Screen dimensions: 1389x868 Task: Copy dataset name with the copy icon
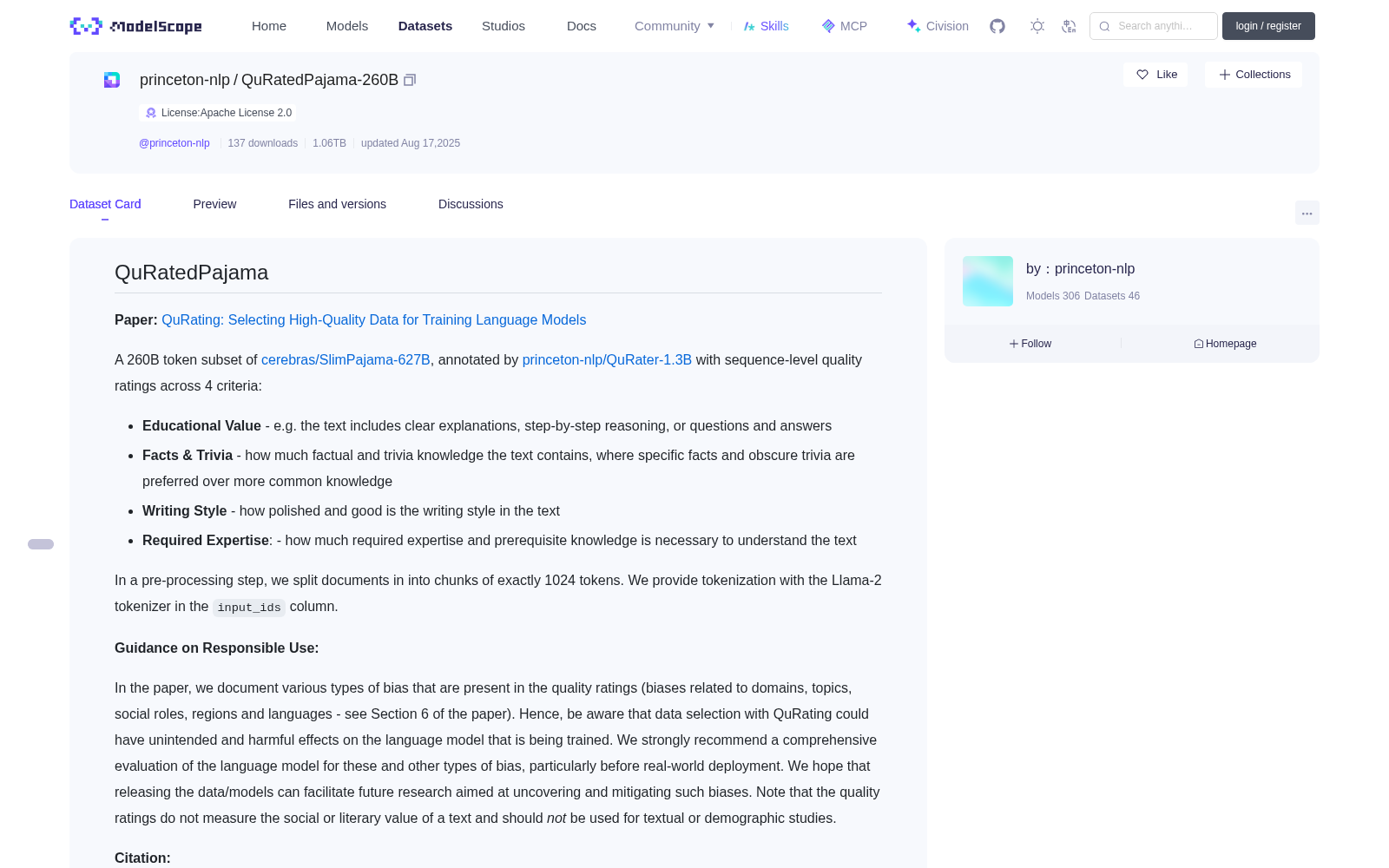(410, 80)
